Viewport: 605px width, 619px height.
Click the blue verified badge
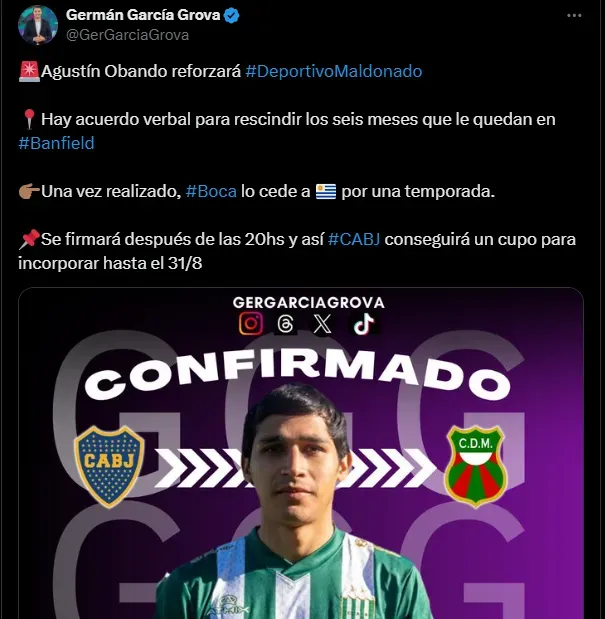pos(231,16)
